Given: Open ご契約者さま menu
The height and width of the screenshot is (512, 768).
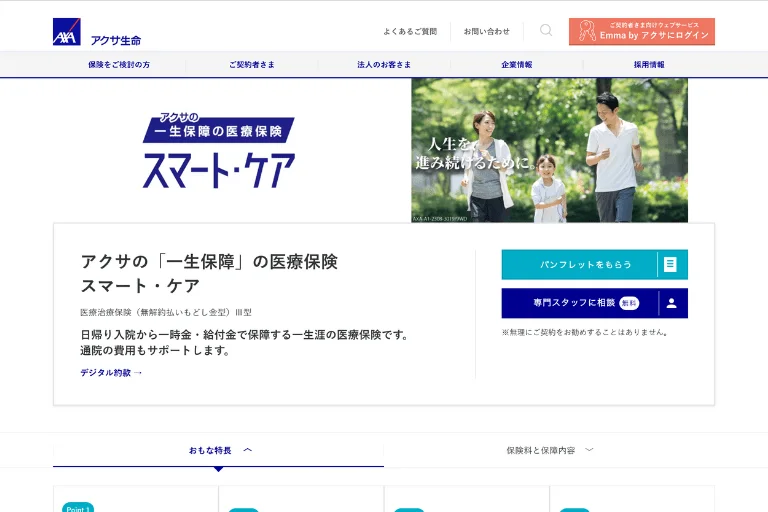Looking at the screenshot, I should click(252, 65).
